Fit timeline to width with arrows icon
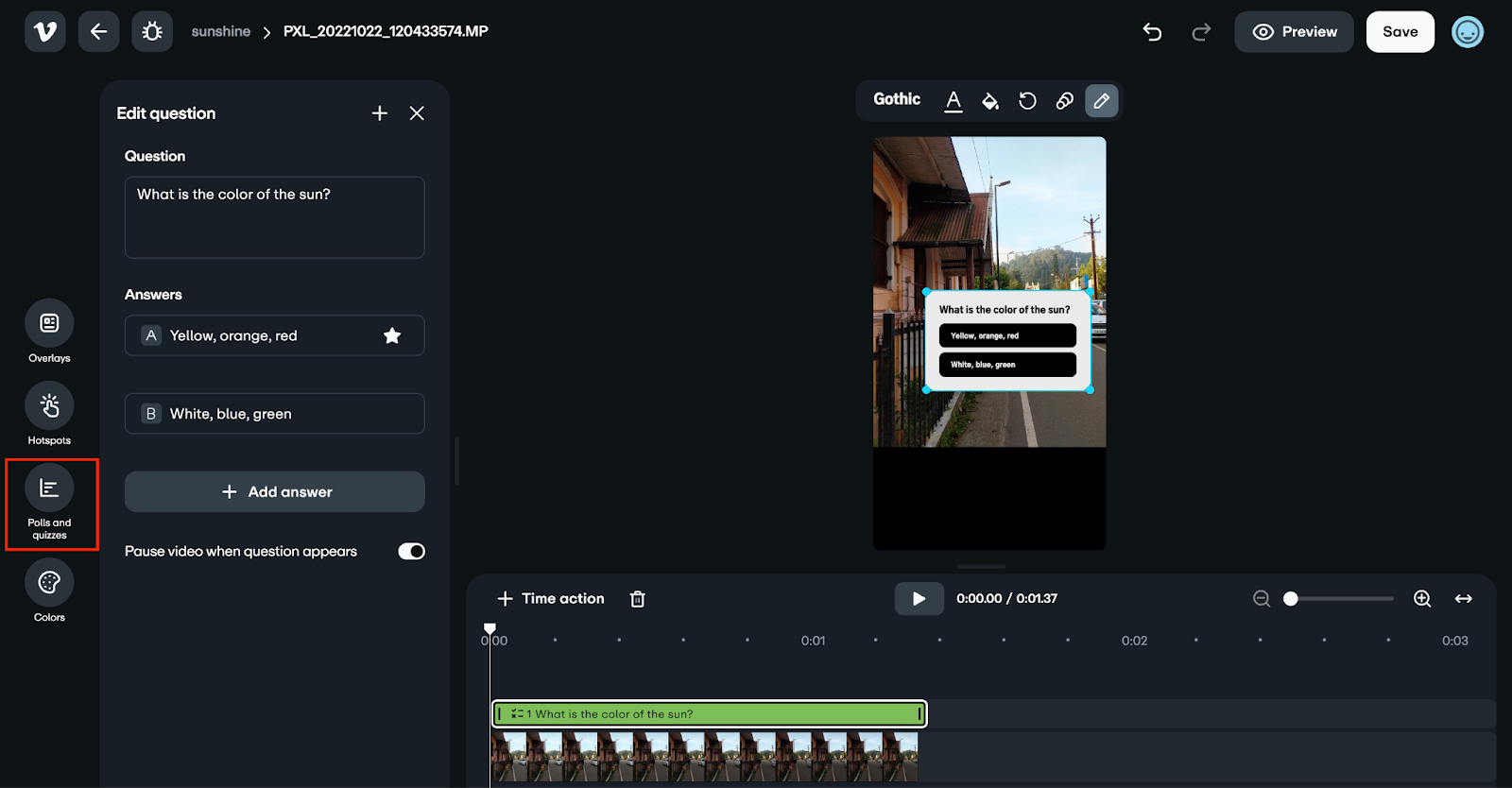The height and width of the screenshot is (788, 1512). pos(1464,599)
